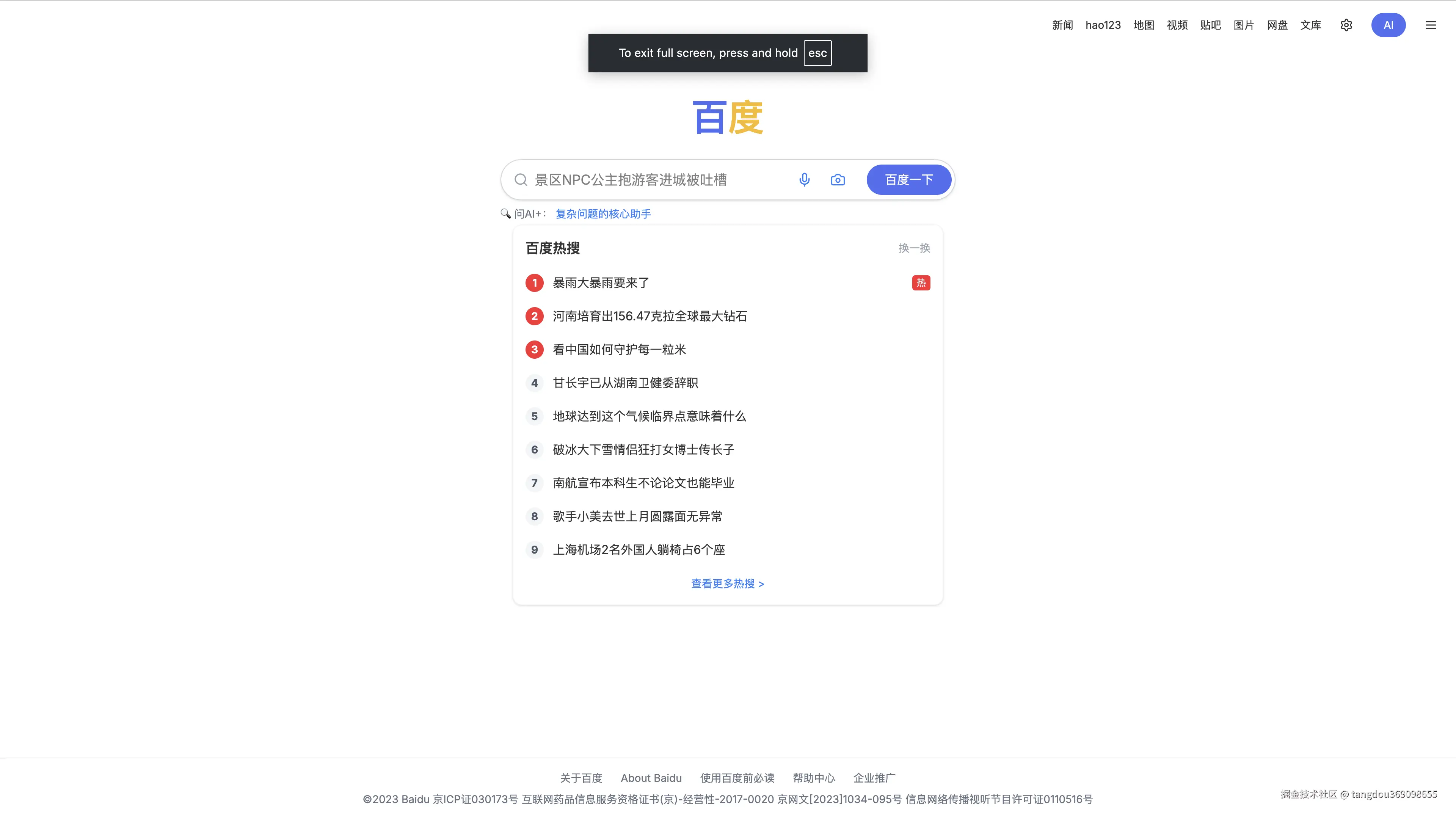Open the hamburger menu icon
Image resolution: width=1456 pixels, height=819 pixels.
1431,25
